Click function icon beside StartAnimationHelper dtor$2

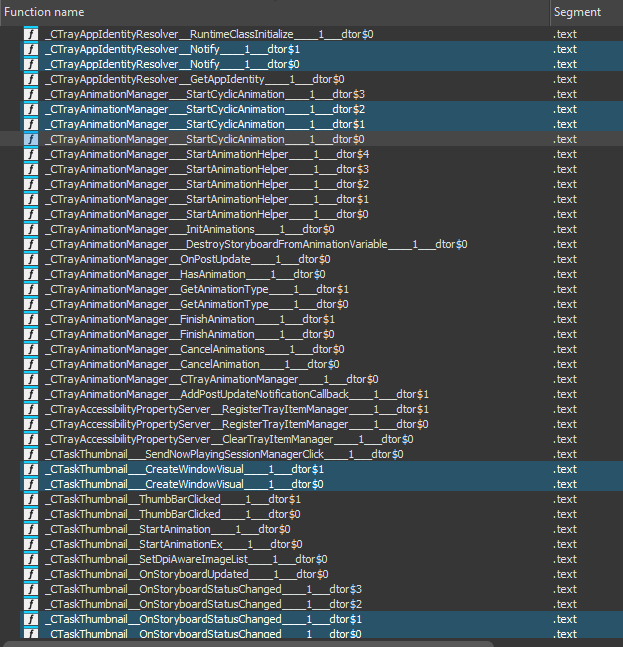coord(31,184)
